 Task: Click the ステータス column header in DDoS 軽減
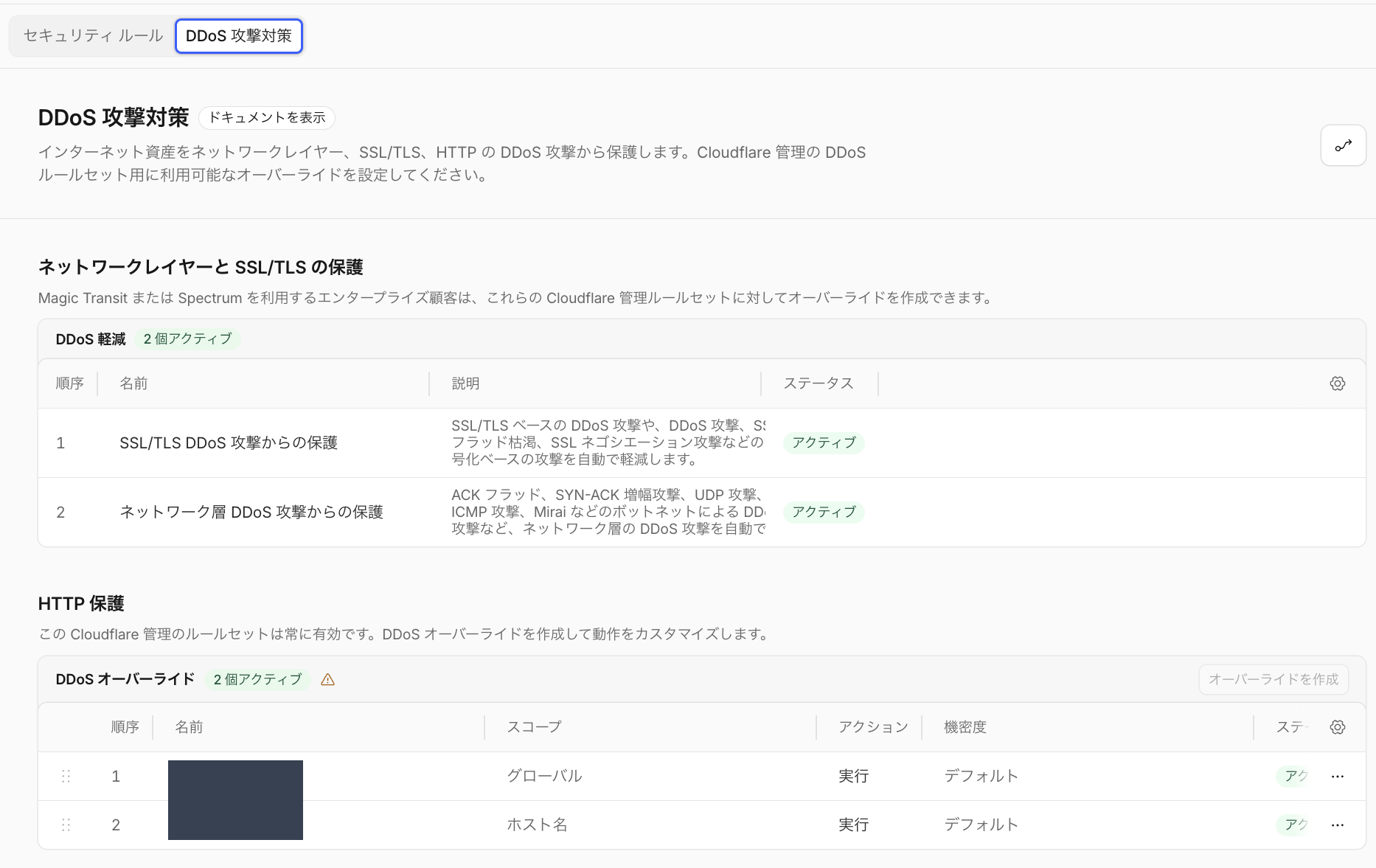[819, 383]
